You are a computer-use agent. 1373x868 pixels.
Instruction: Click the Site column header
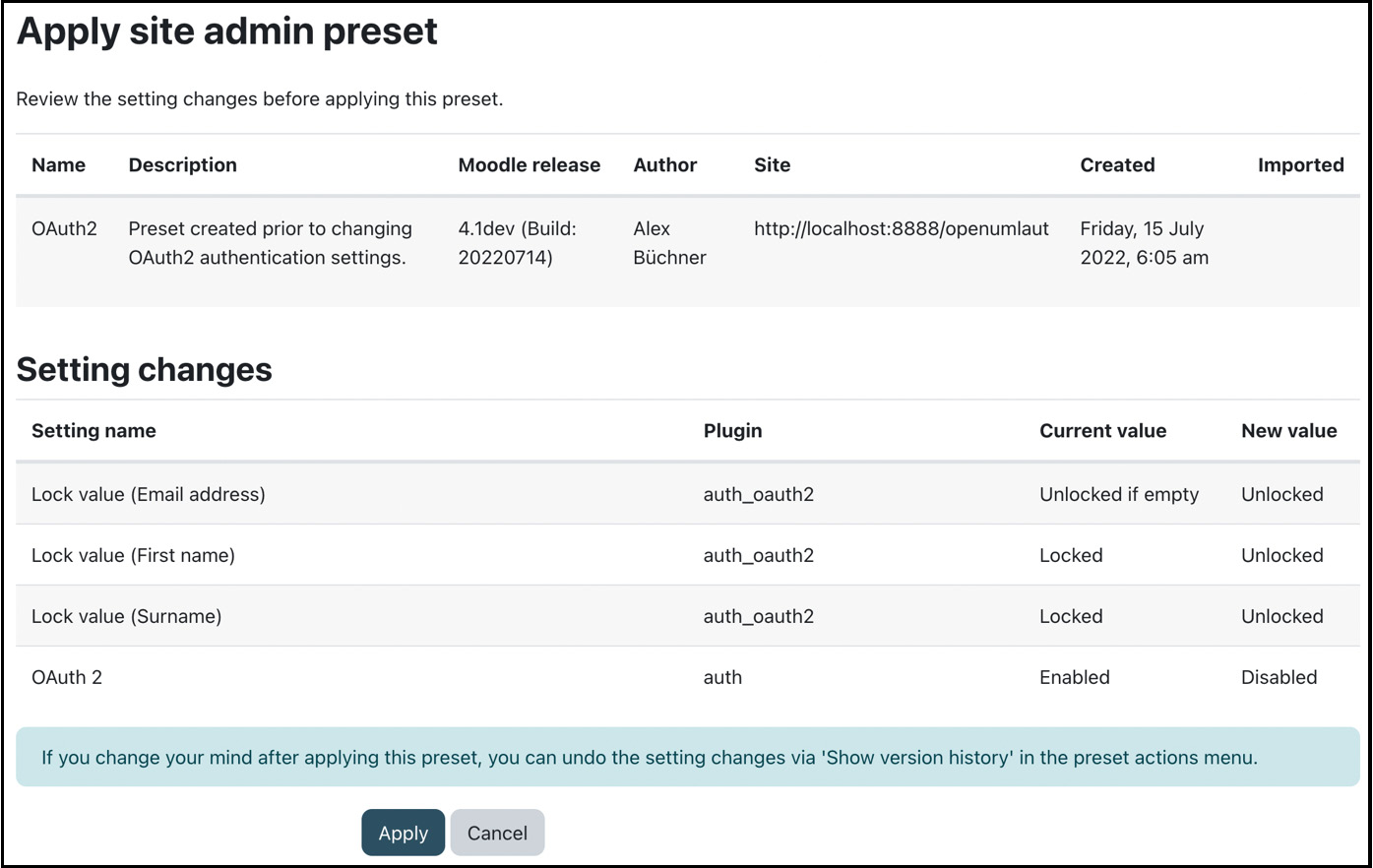[x=773, y=165]
